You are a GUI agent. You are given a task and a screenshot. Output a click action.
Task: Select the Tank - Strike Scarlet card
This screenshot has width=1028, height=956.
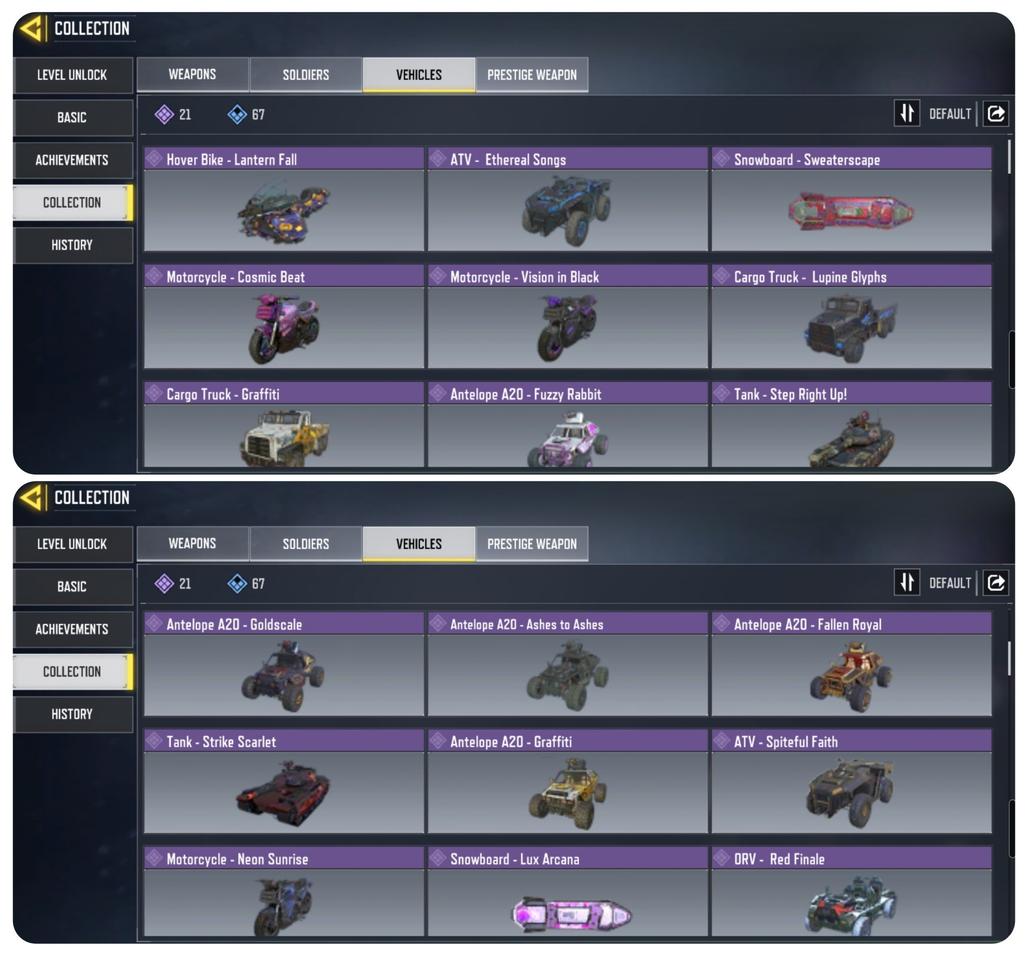tap(284, 782)
